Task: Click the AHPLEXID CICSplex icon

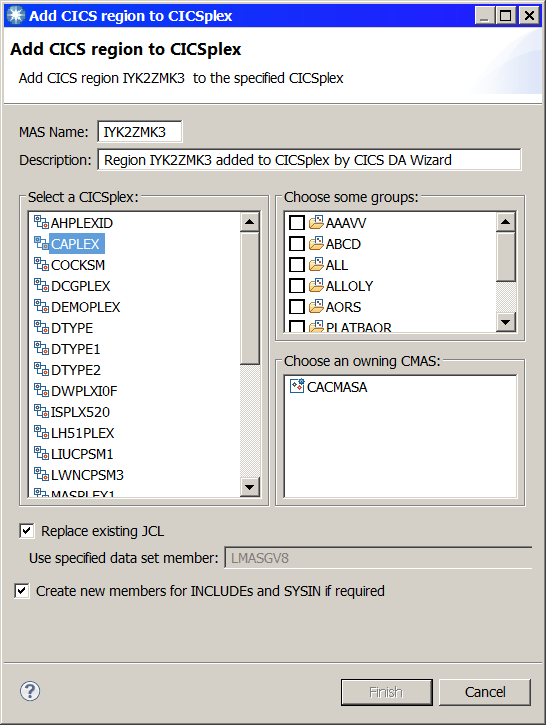Action: click(x=41, y=222)
